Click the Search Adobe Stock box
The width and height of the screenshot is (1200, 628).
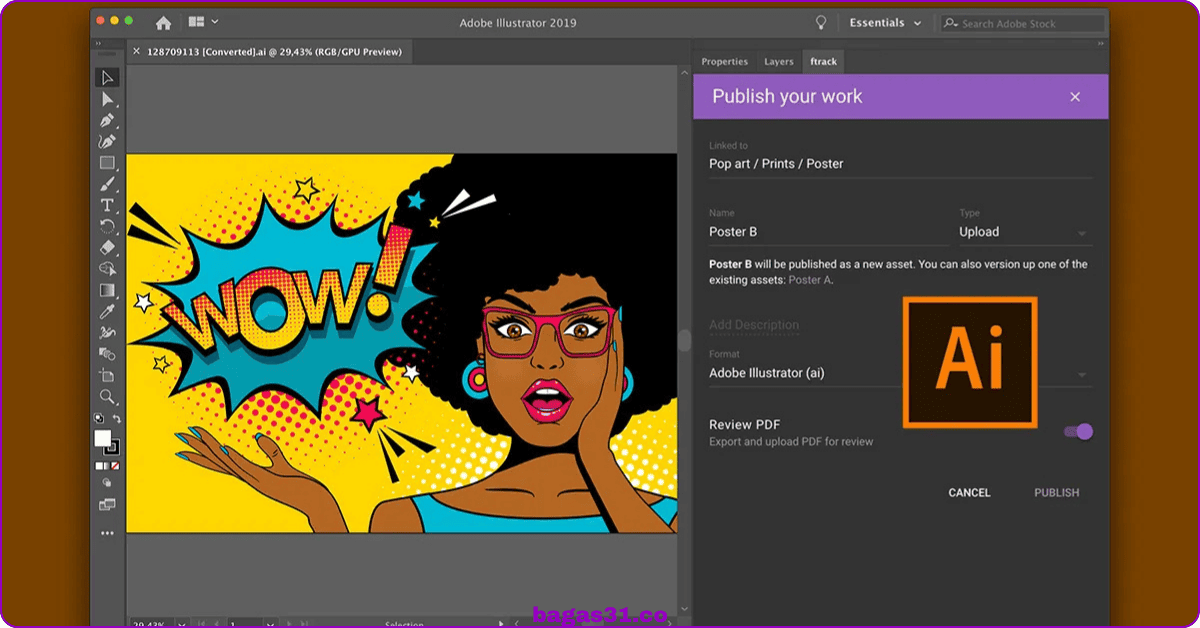[x=1023, y=23]
